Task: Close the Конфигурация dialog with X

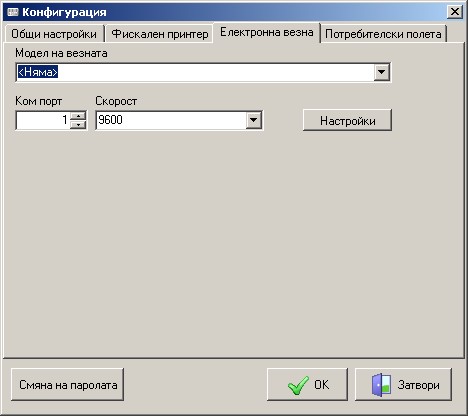Action: click(x=455, y=12)
